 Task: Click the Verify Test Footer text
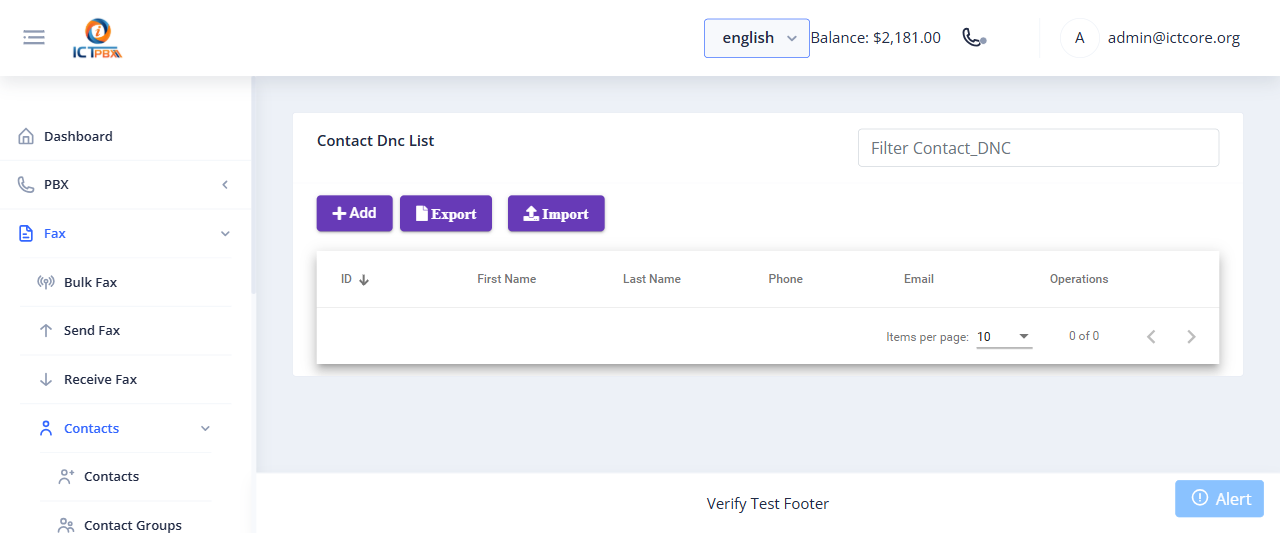tap(768, 504)
